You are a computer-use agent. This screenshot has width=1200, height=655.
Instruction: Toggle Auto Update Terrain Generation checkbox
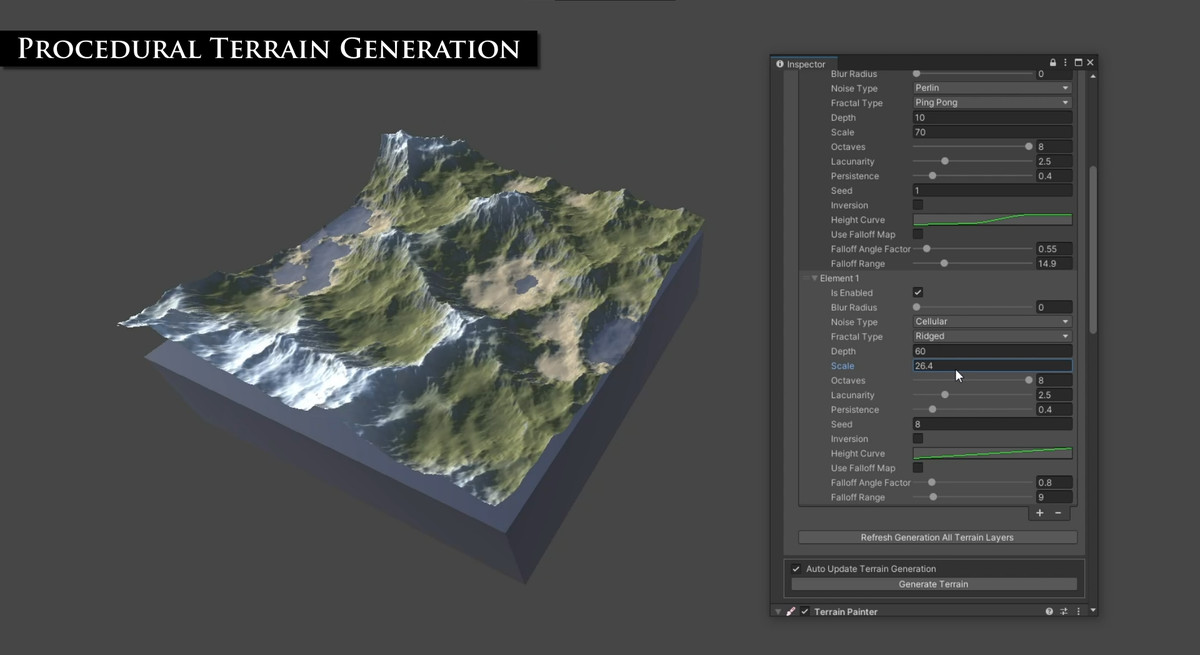coord(796,569)
